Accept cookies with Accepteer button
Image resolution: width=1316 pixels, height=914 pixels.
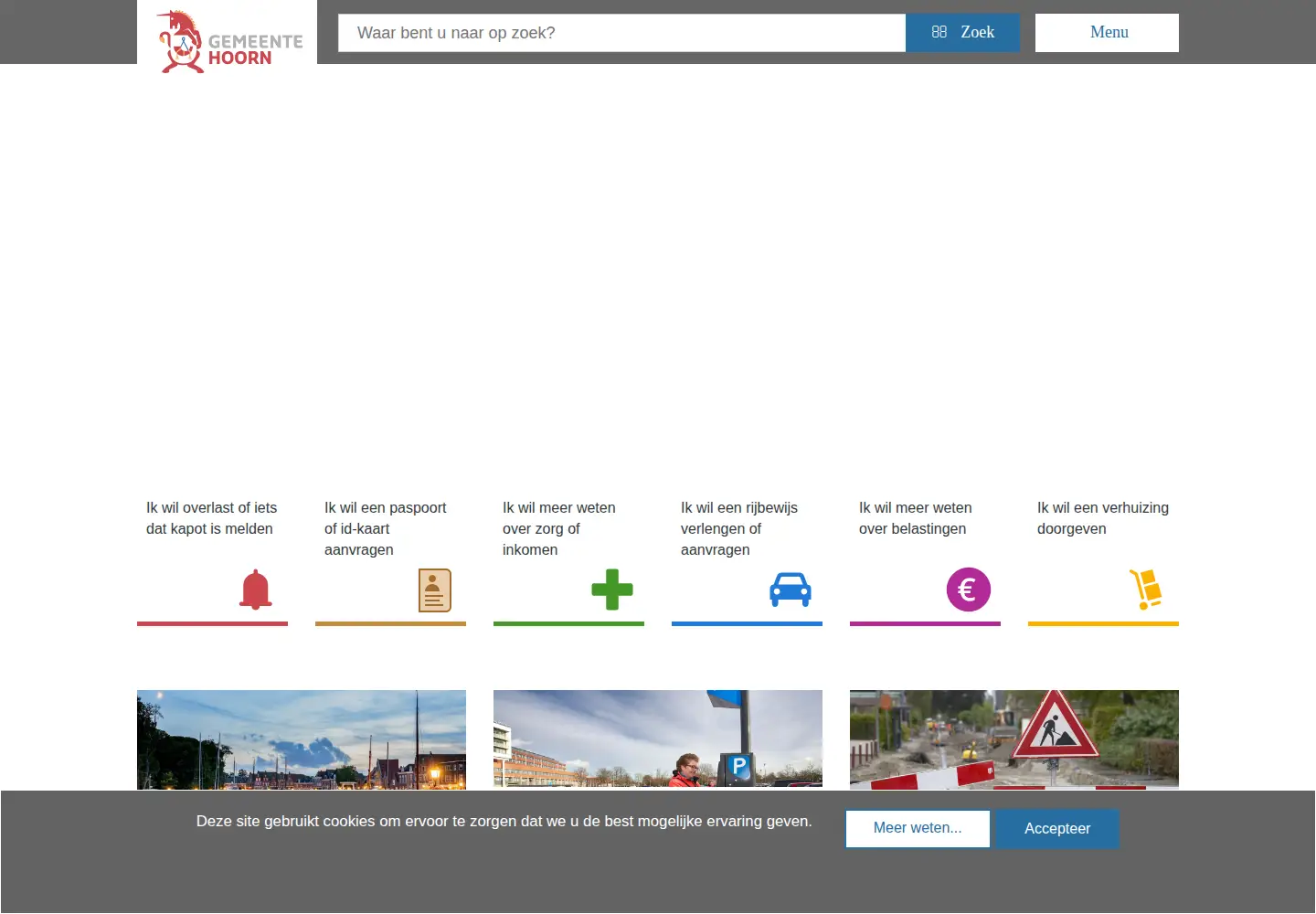1056,828
